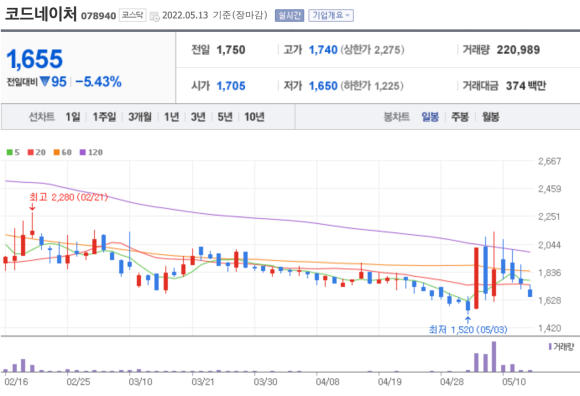580x396 pixels.
Task: Click the 거래대금 value 374 백만
Action: (x=526, y=86)
